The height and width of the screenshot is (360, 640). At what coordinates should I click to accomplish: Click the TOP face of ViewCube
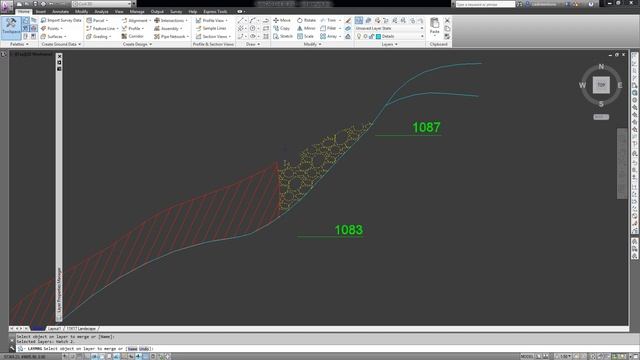(x=601, y=85)
